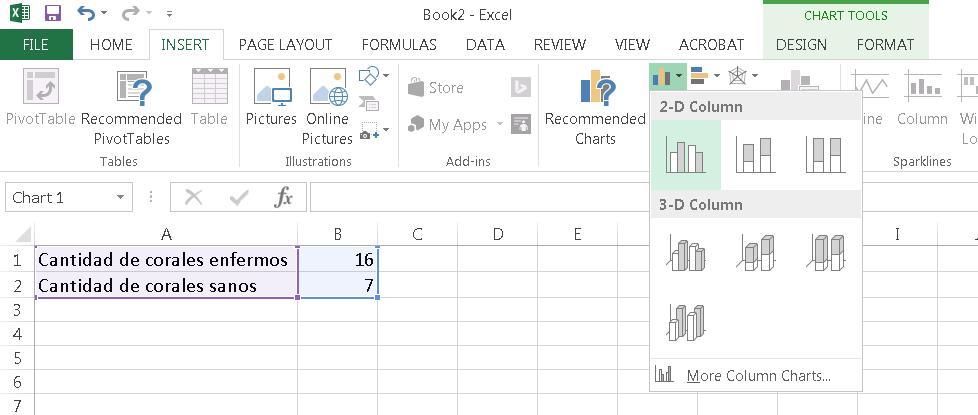978x415 pixels.
Task: Click the Undo arrow
Action: [86, 14]
